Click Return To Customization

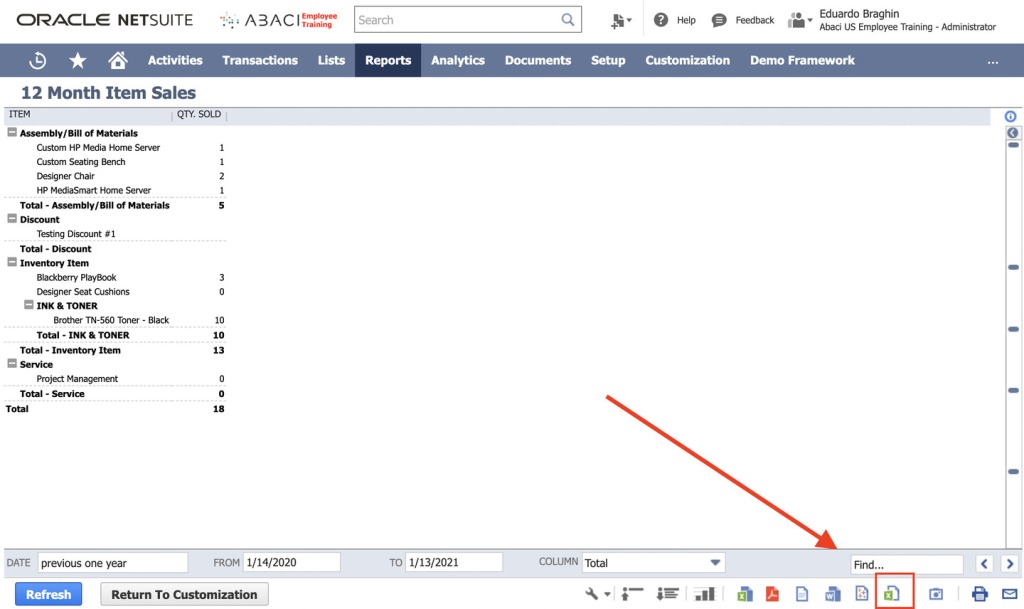point(184,593)
